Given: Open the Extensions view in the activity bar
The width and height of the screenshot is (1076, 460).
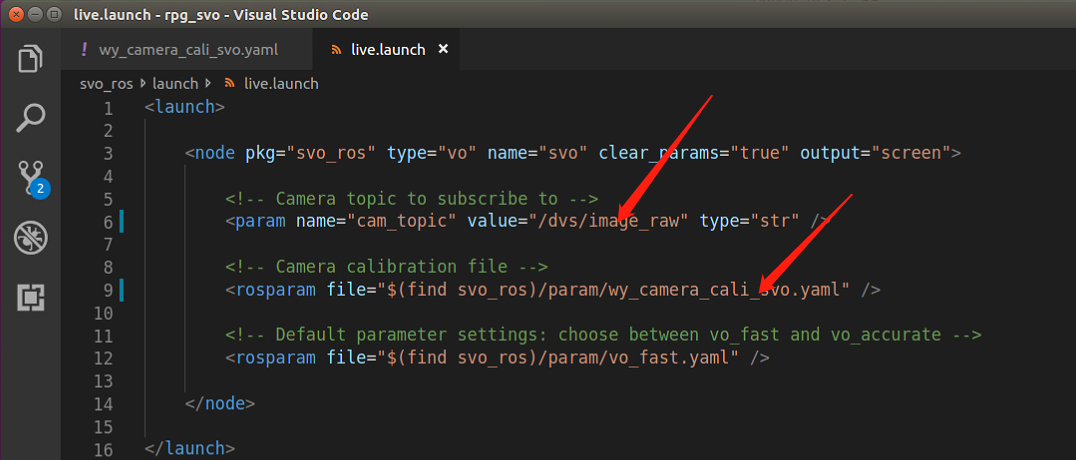Looking at the screenshot, I should tap(30, 297).
